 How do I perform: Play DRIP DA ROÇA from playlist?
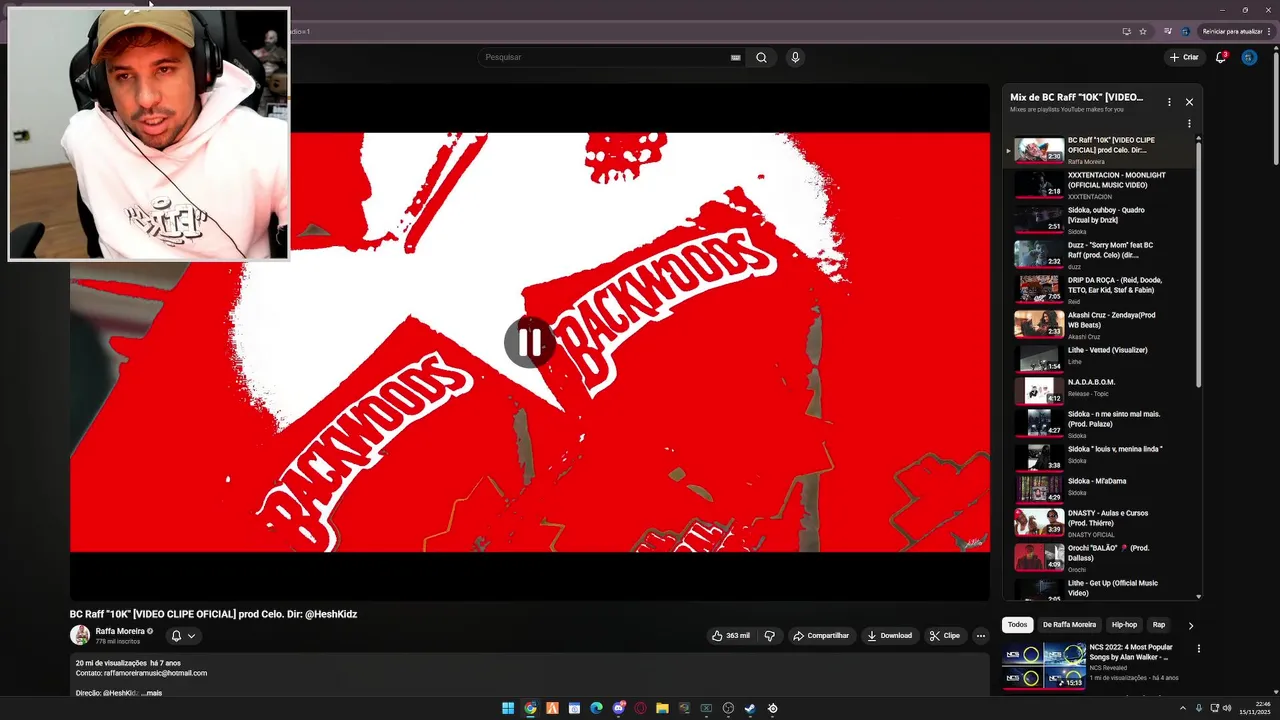click(x=1098, y=290)
